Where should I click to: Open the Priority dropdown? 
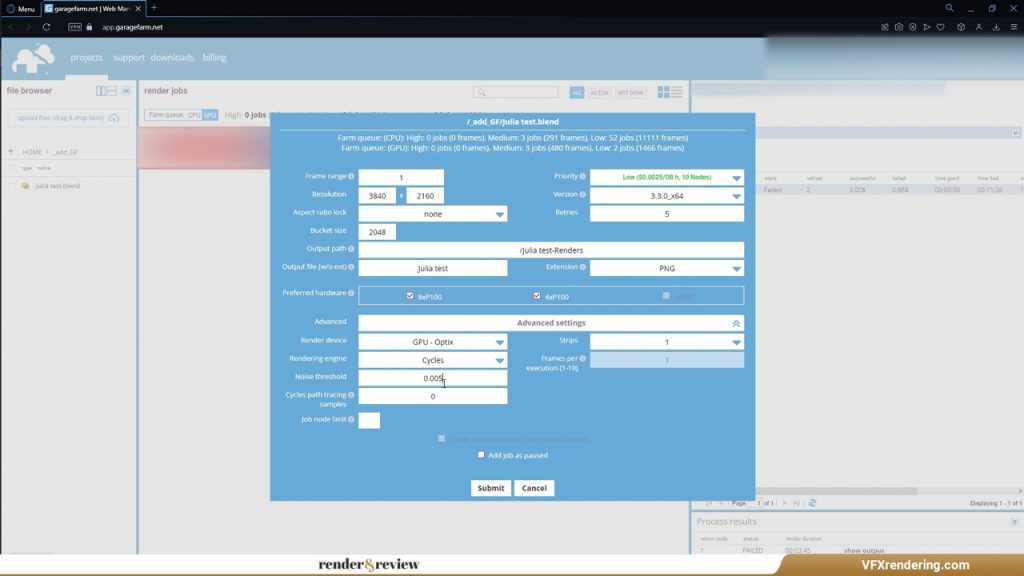point(667,177)
